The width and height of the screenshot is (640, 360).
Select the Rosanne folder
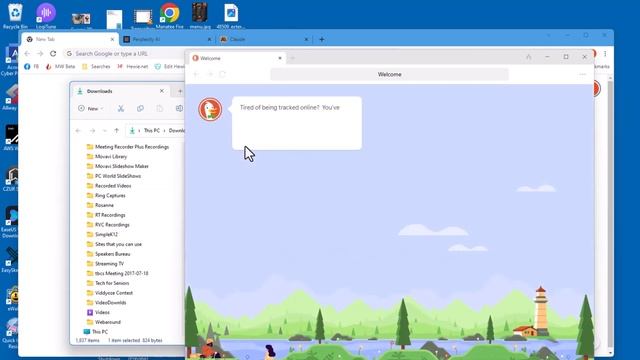tap(100, 205)
